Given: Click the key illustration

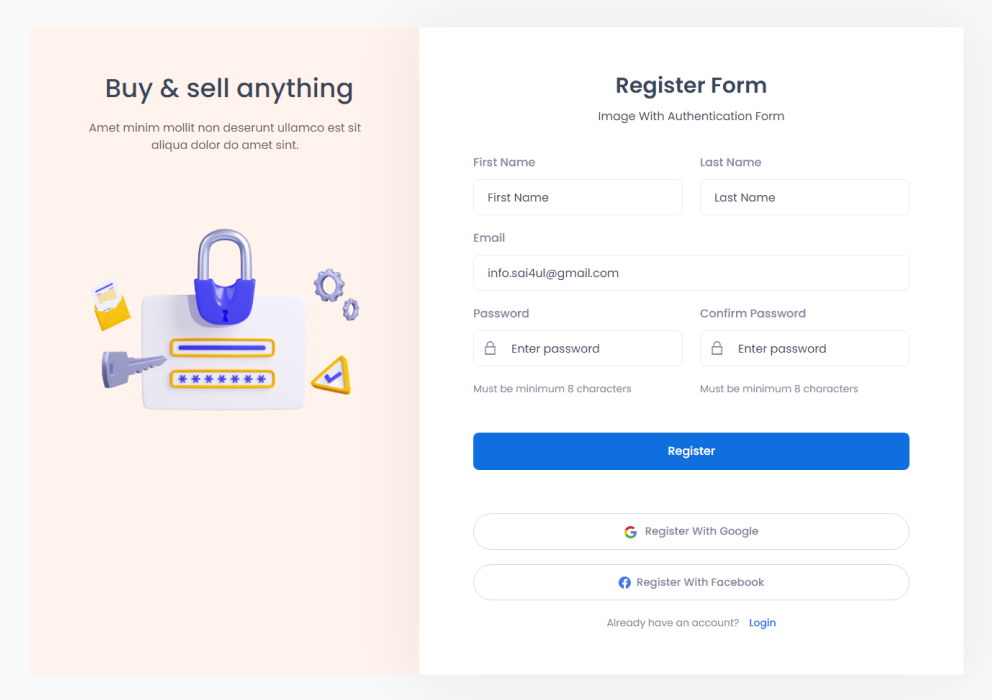Looking at the screenshot, I should click(130, 367).
